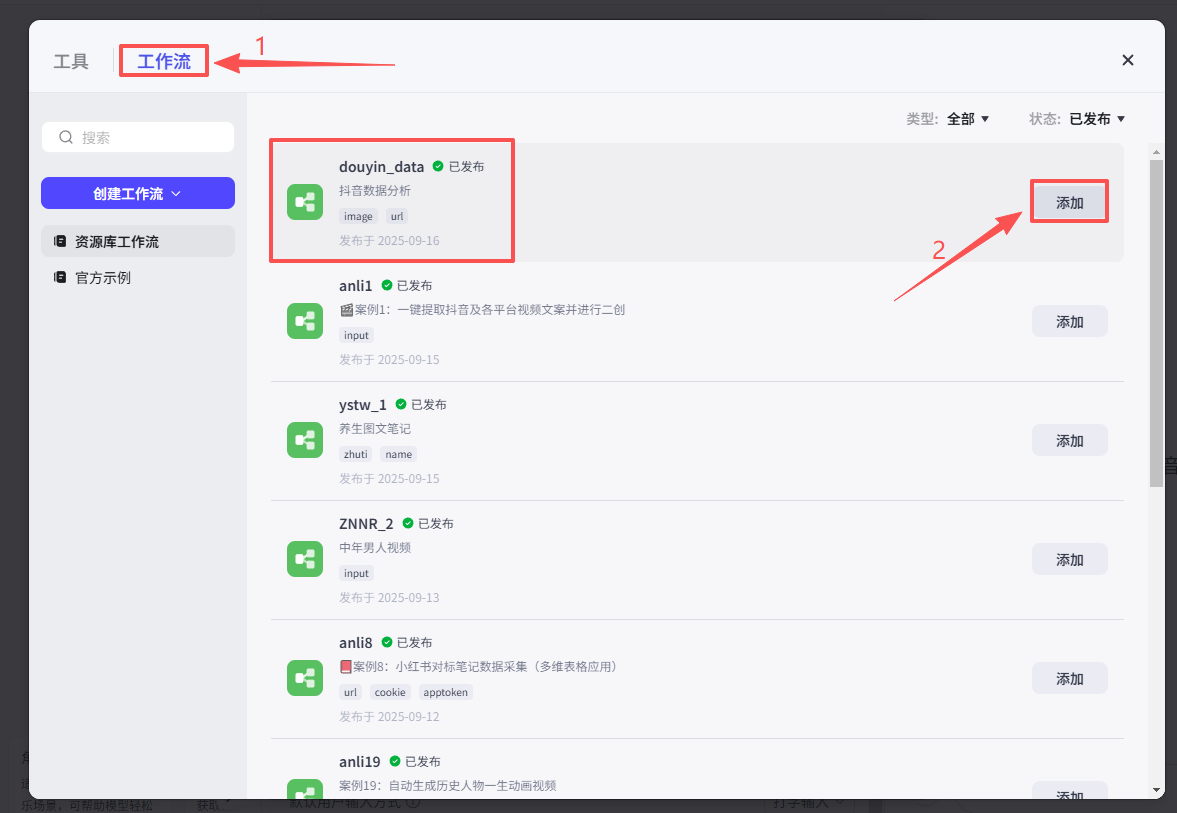Click the douyin_data workflow icon
This screenshot has width=1177, height=813.
(x=304, y=202)
